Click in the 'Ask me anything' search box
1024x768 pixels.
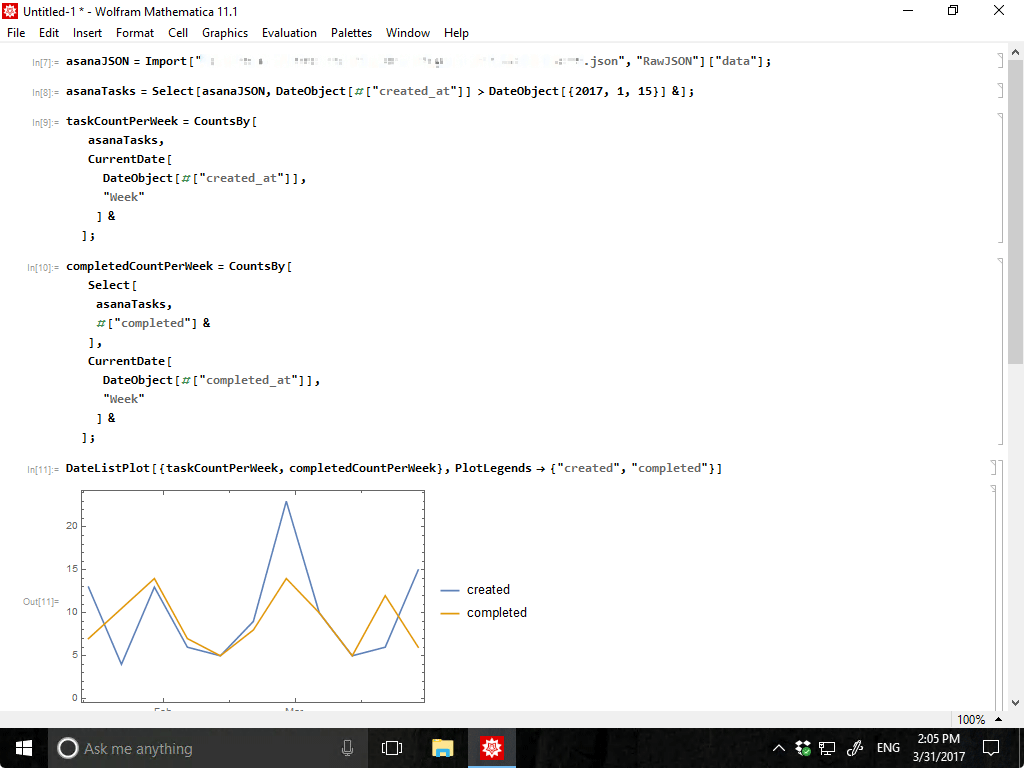pyautogui.click(x=200, y=748)
